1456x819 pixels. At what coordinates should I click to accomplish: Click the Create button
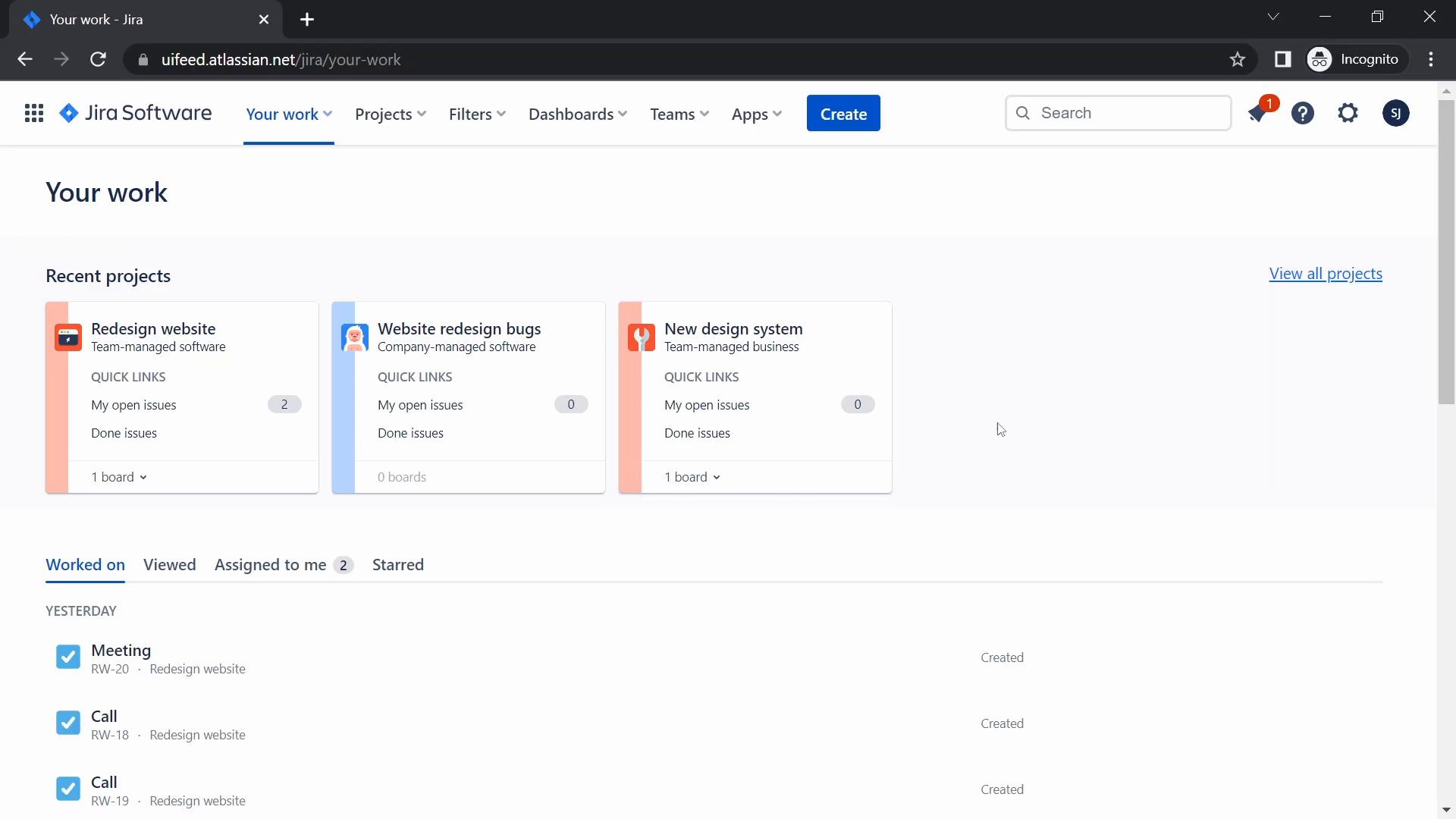843,113
